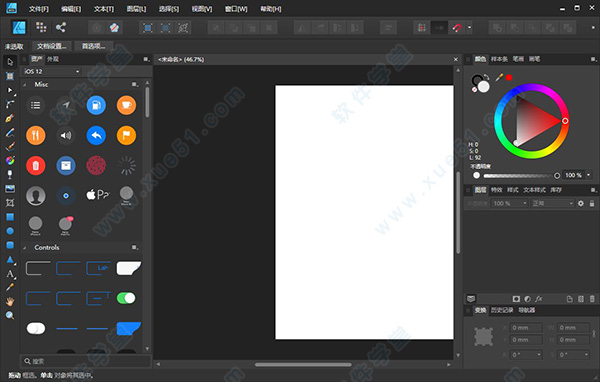This screenshot has height=382, width=600.
Task: Expand the toolbar overflow arrow
Action: click(x=593, y=28)
